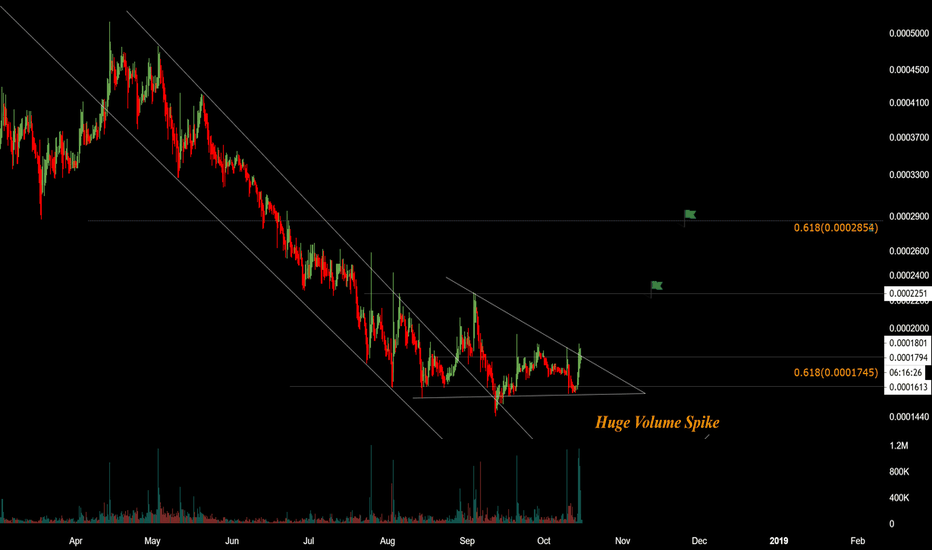932x550 pixels.
Task: Click the Jul label on time axis
Action: click(308, 541)
